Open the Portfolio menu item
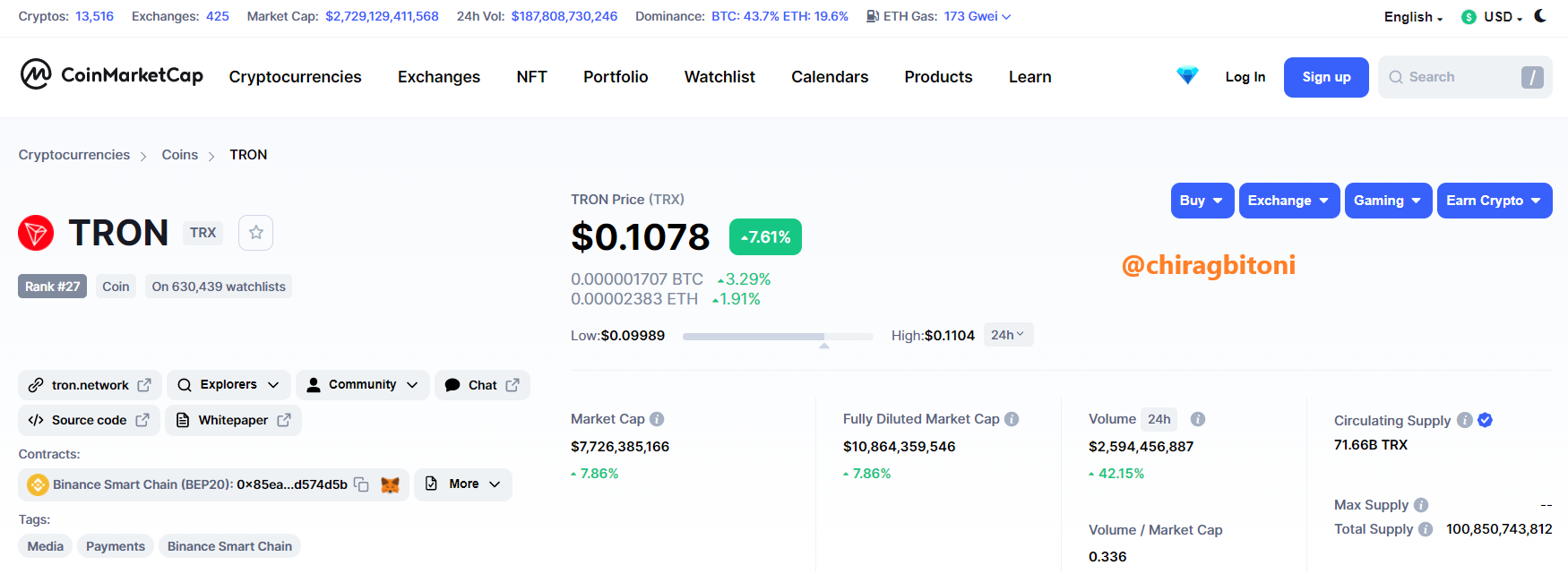 click(616, 77)
